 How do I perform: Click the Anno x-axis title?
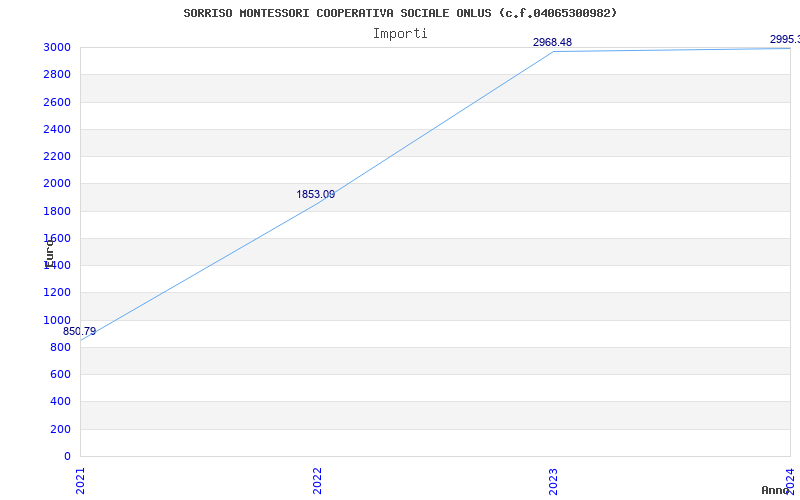pyautogui.click(x=776, y=490)
